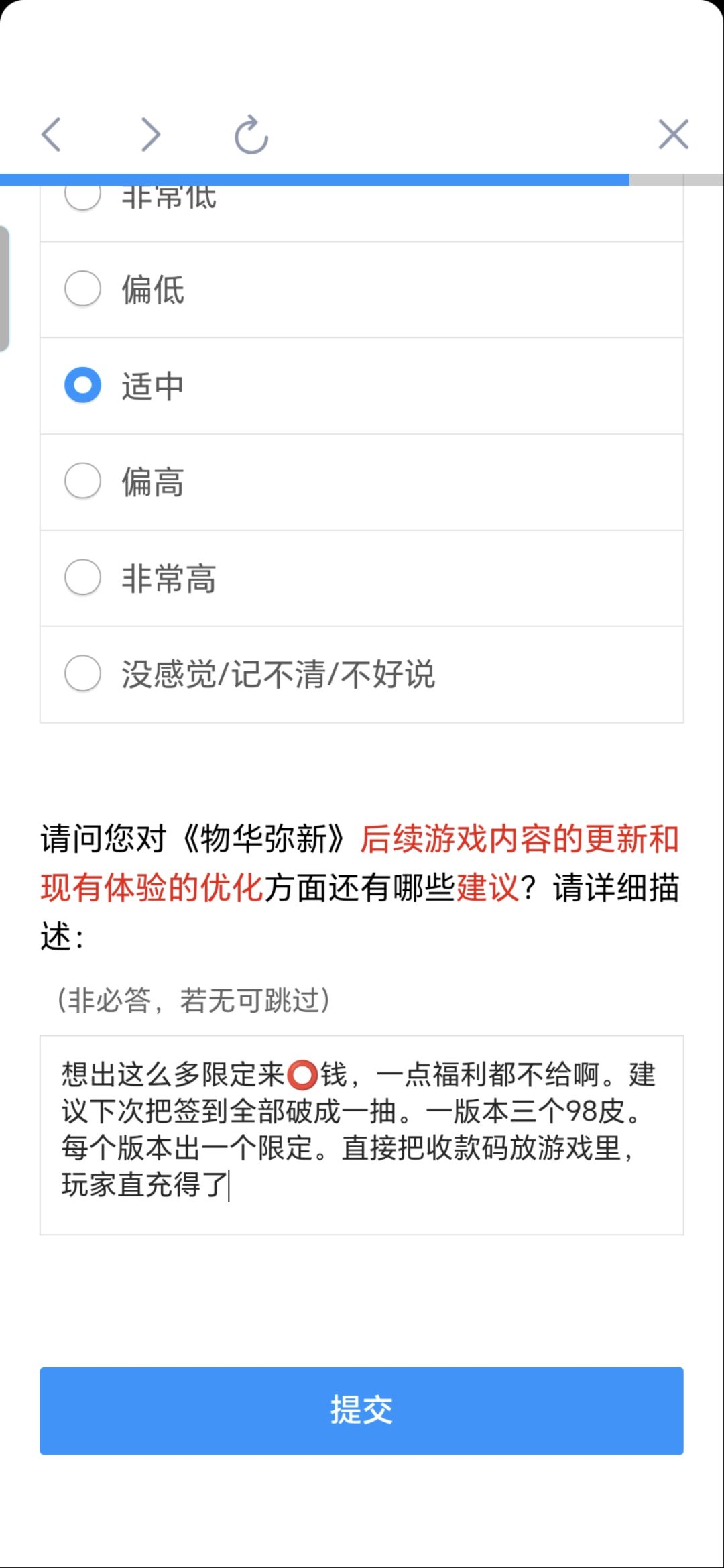Go forward with the right arrow icon
The height and width of the screenshot is (1568, 724).
coord(151,134)
